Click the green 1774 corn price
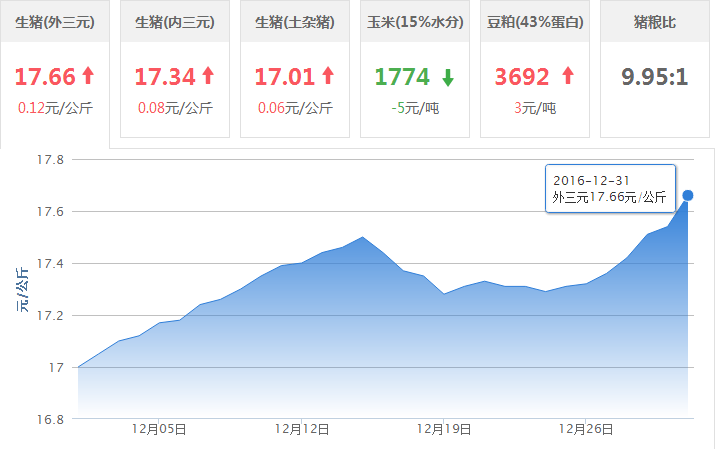726x449 pixels. tap(402, 77)
